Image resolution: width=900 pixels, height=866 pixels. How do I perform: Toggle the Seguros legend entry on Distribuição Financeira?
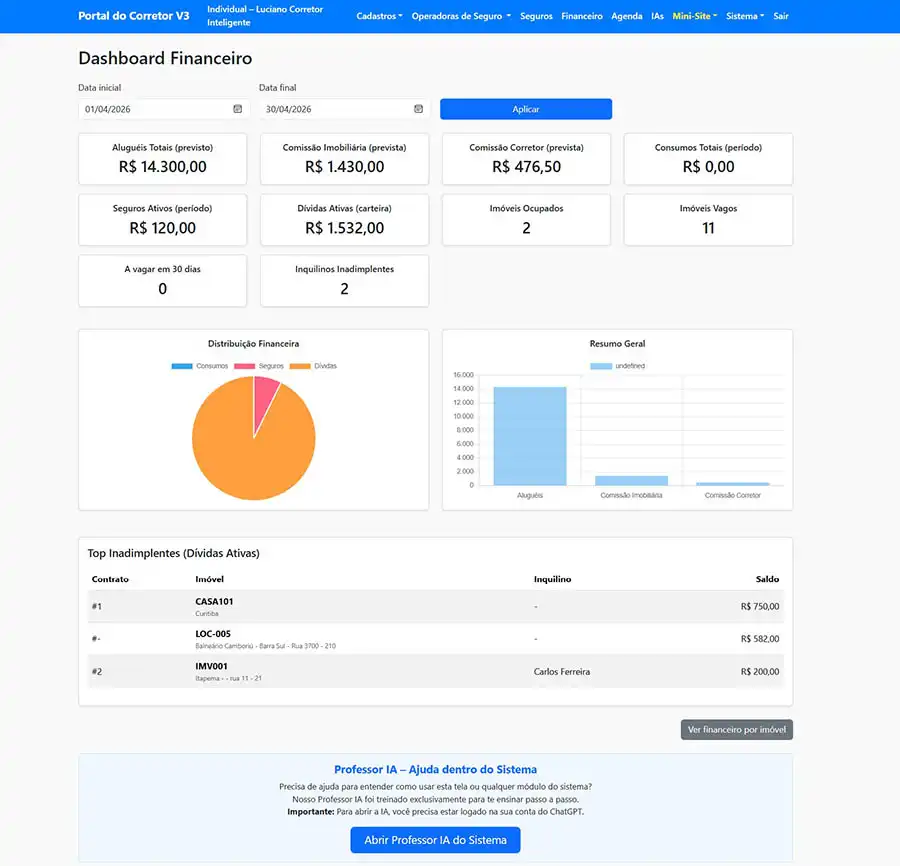pos(268,366)
